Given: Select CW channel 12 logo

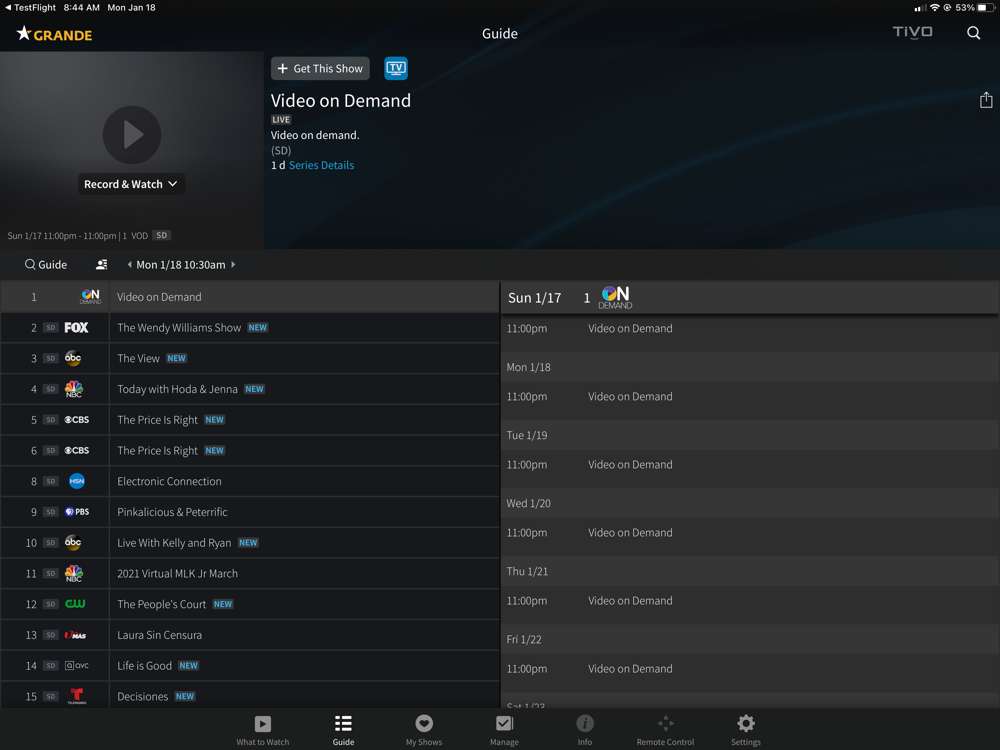Looking at the screenshot, I should coord(75,603).
